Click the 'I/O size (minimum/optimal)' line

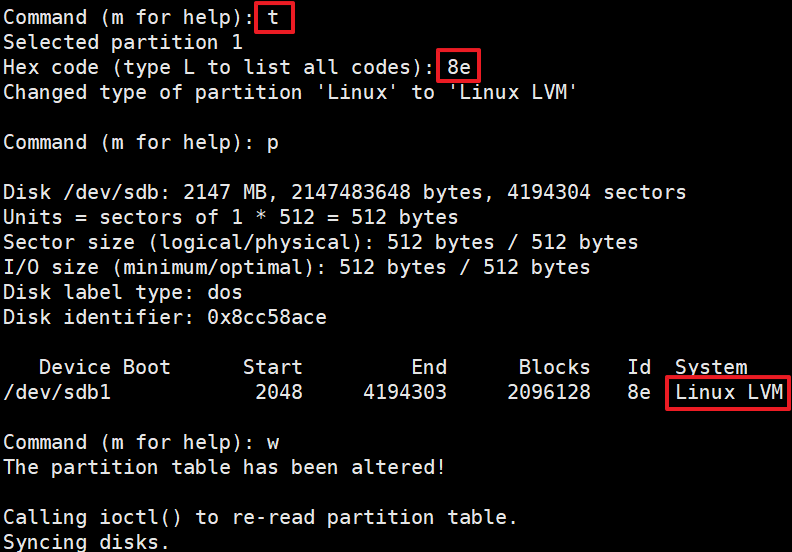pos(296,268)
